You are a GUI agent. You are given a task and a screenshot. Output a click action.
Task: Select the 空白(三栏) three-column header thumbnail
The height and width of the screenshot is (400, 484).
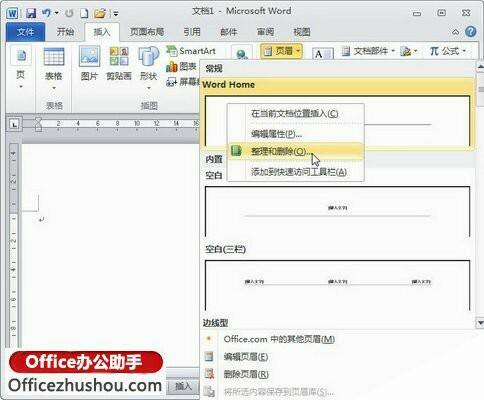coord(337,285)
